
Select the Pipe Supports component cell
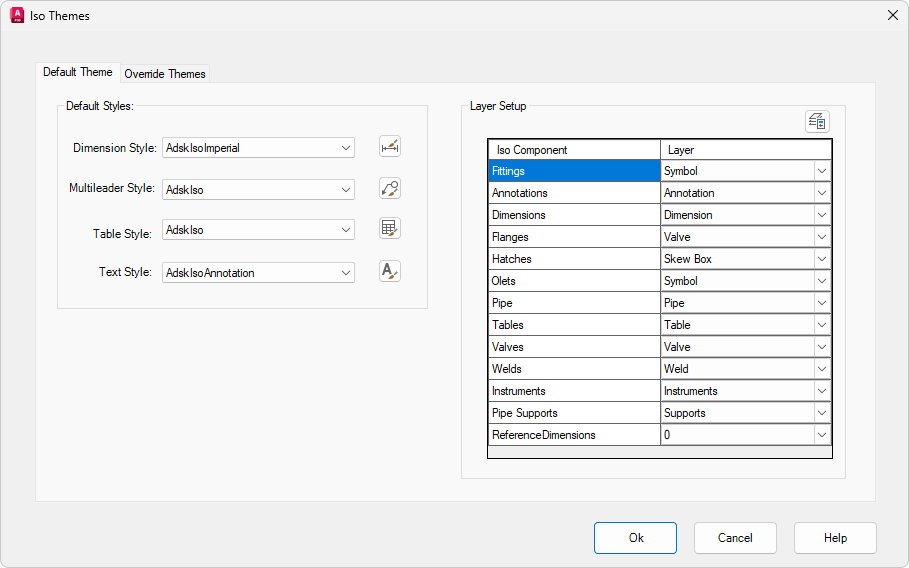coord(574,413)
